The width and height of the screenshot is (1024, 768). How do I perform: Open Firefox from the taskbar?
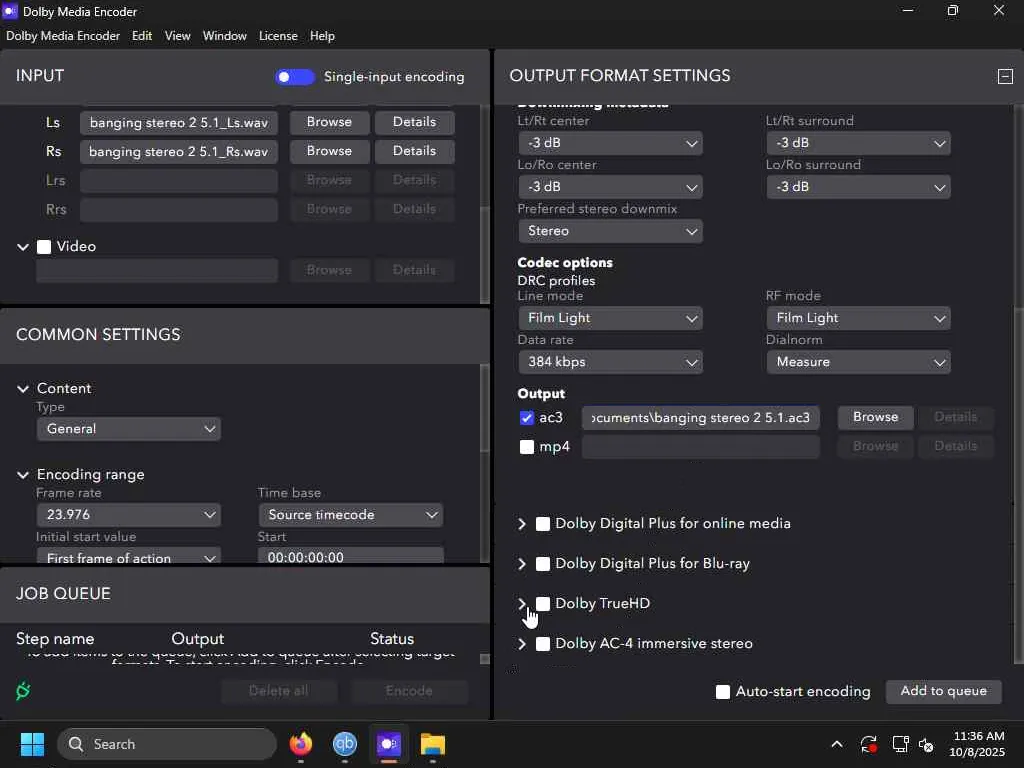(x=301, y=744)
